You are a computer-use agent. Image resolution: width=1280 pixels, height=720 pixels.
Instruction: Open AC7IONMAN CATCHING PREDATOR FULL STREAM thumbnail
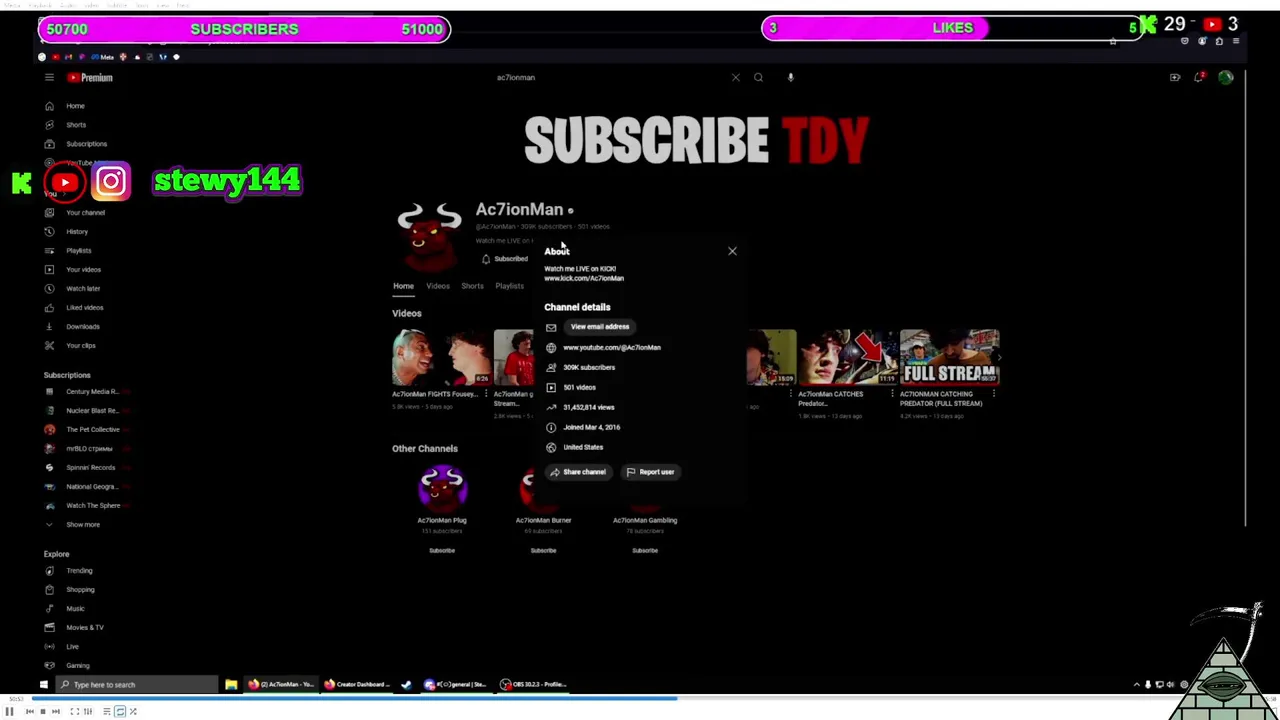pyautogui.click(x=949, y=357)
